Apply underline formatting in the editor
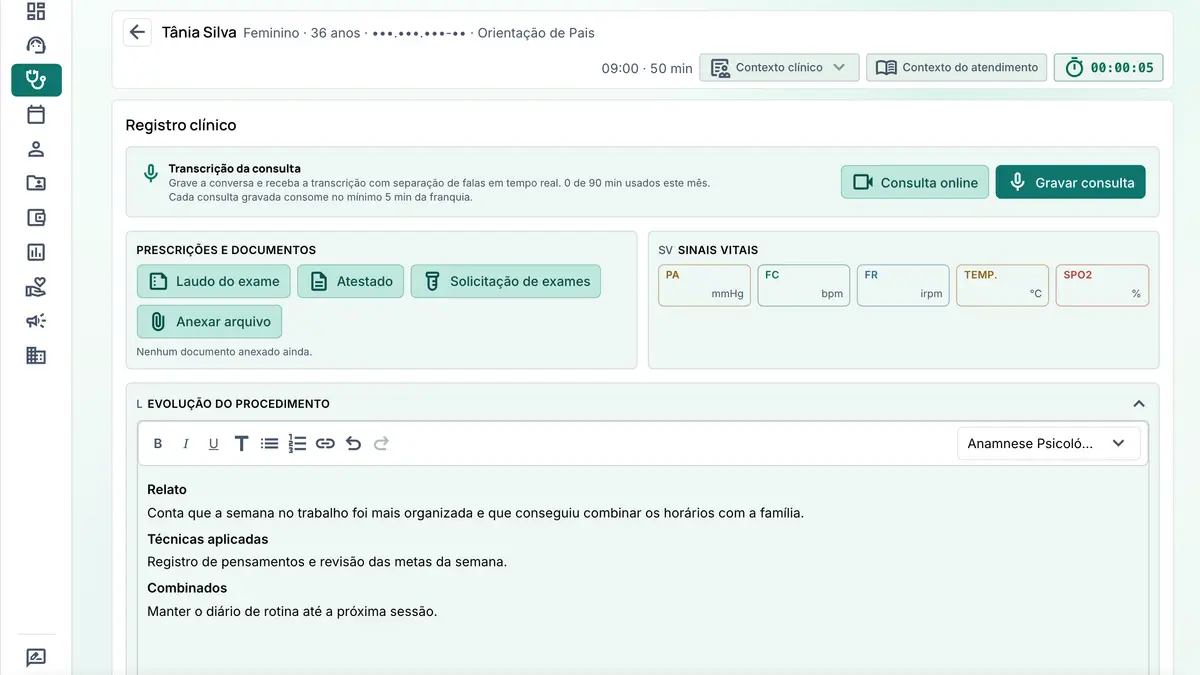The width and height of the screenshot is (1200, 675). tap(213, 443)
